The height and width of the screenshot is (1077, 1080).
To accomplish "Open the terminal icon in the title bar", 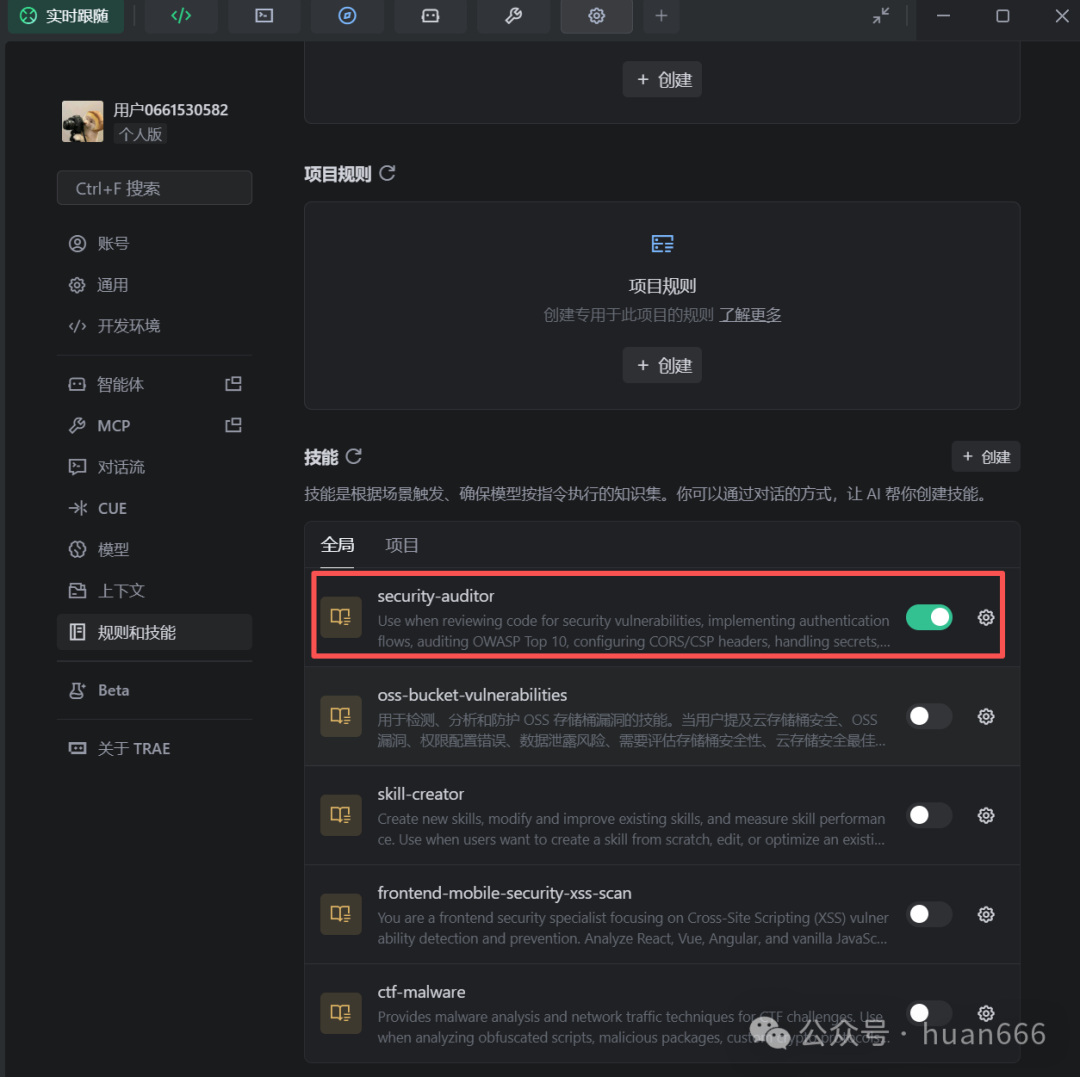I will 264,16.
